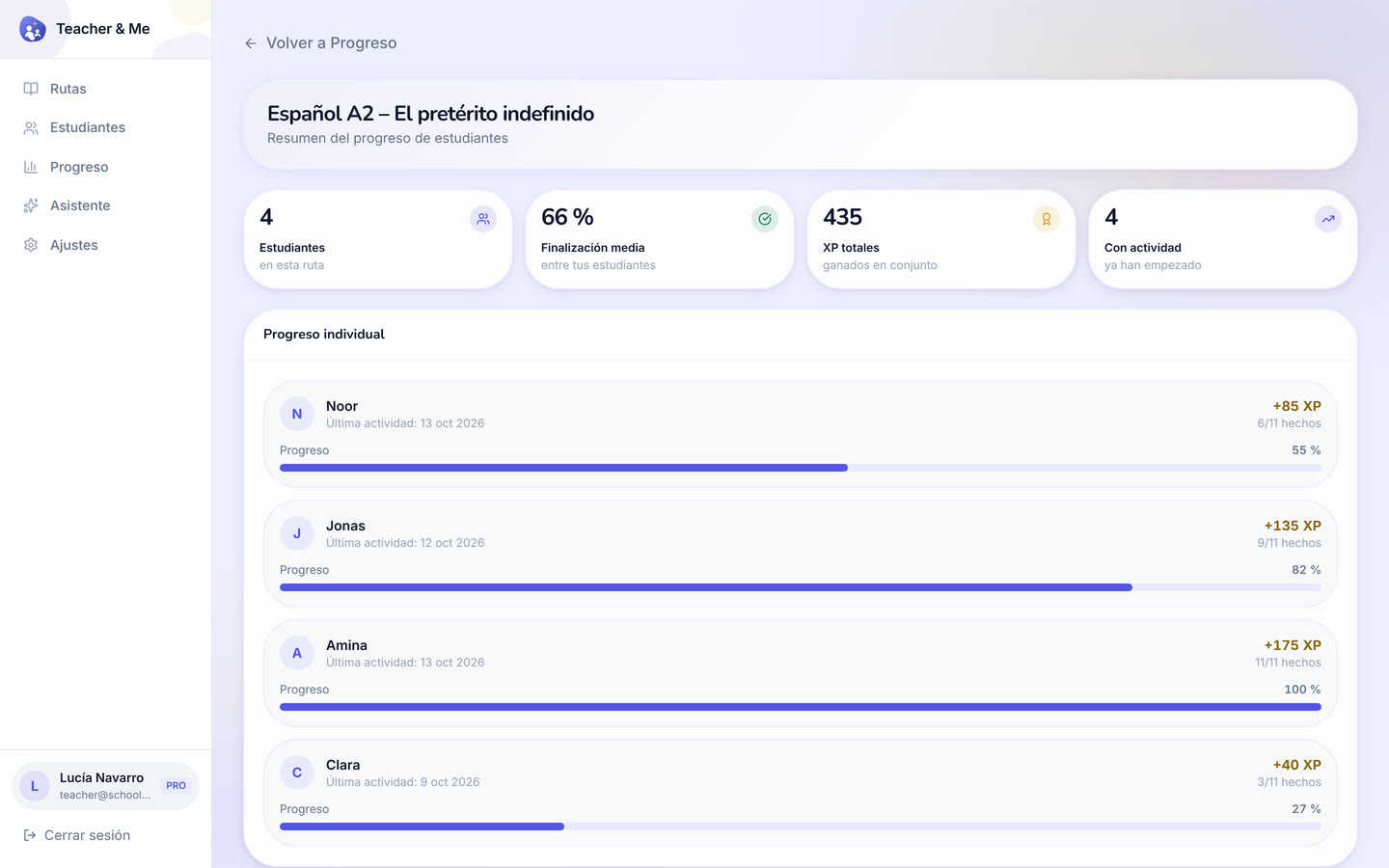Click the back arrow beside Volver a Progreso
1389x868 pixels.
pos(251,43)
